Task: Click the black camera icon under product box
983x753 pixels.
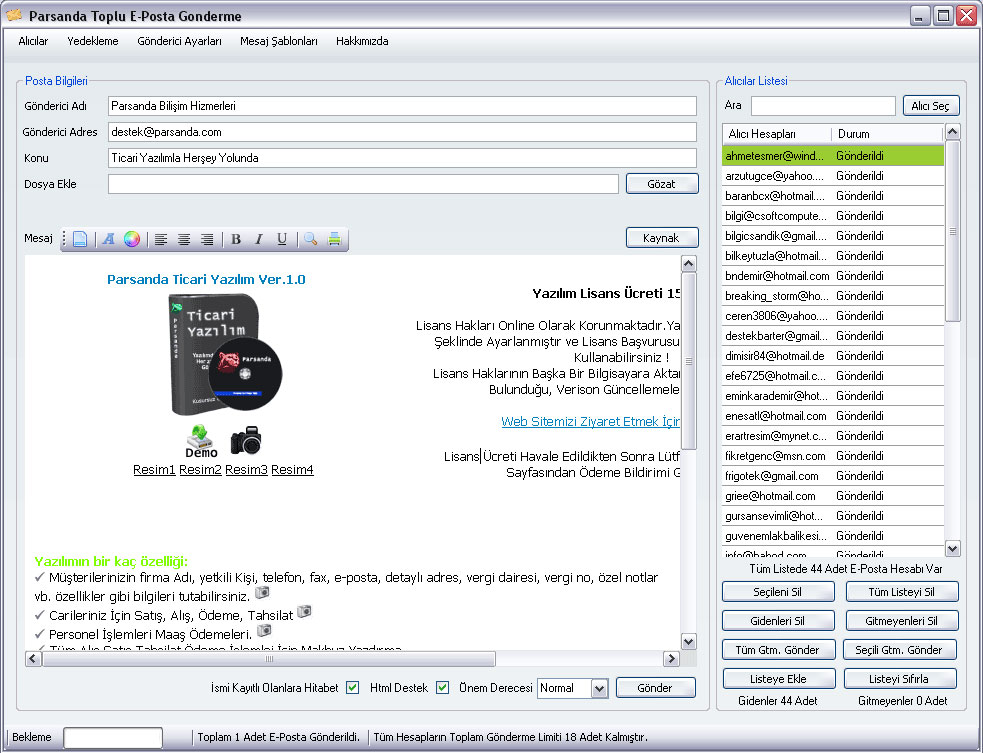Action: click(246, 440)
